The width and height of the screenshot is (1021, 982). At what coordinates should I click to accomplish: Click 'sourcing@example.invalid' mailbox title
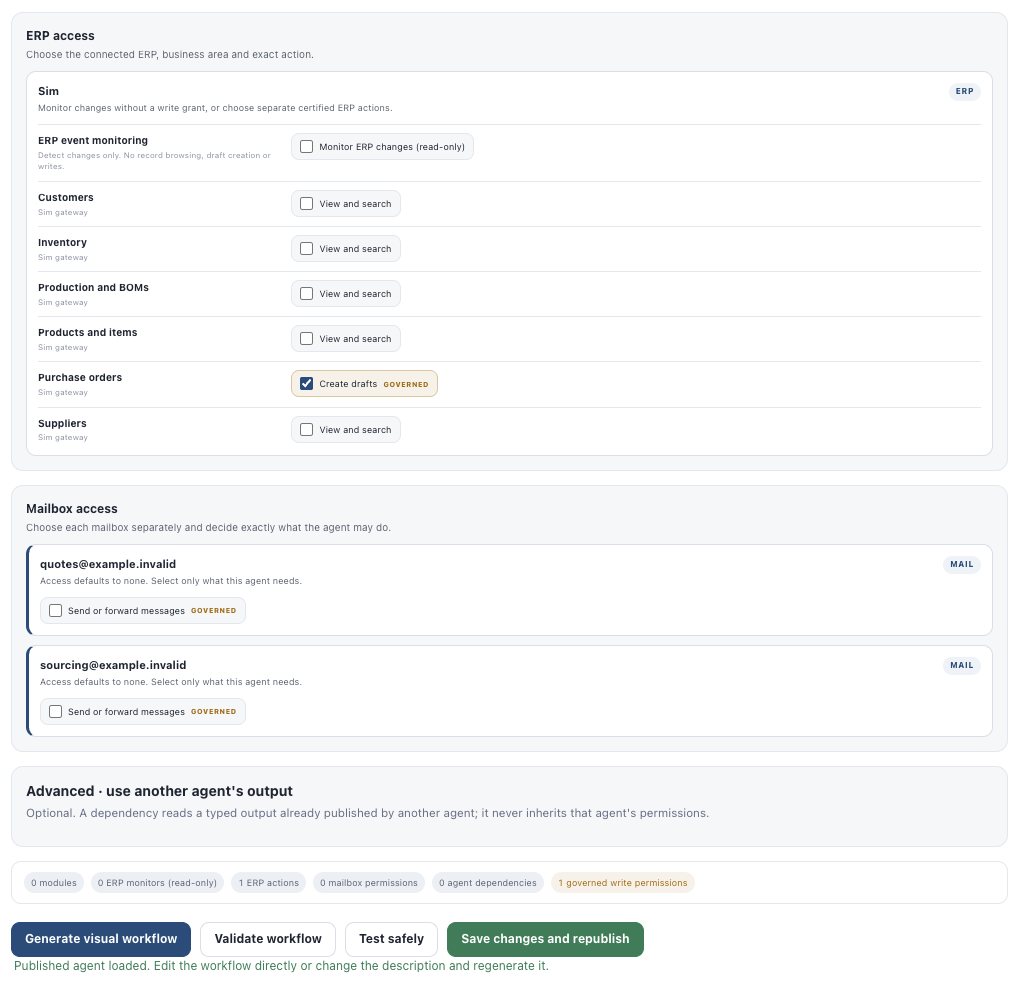click(x=113, y=665)
